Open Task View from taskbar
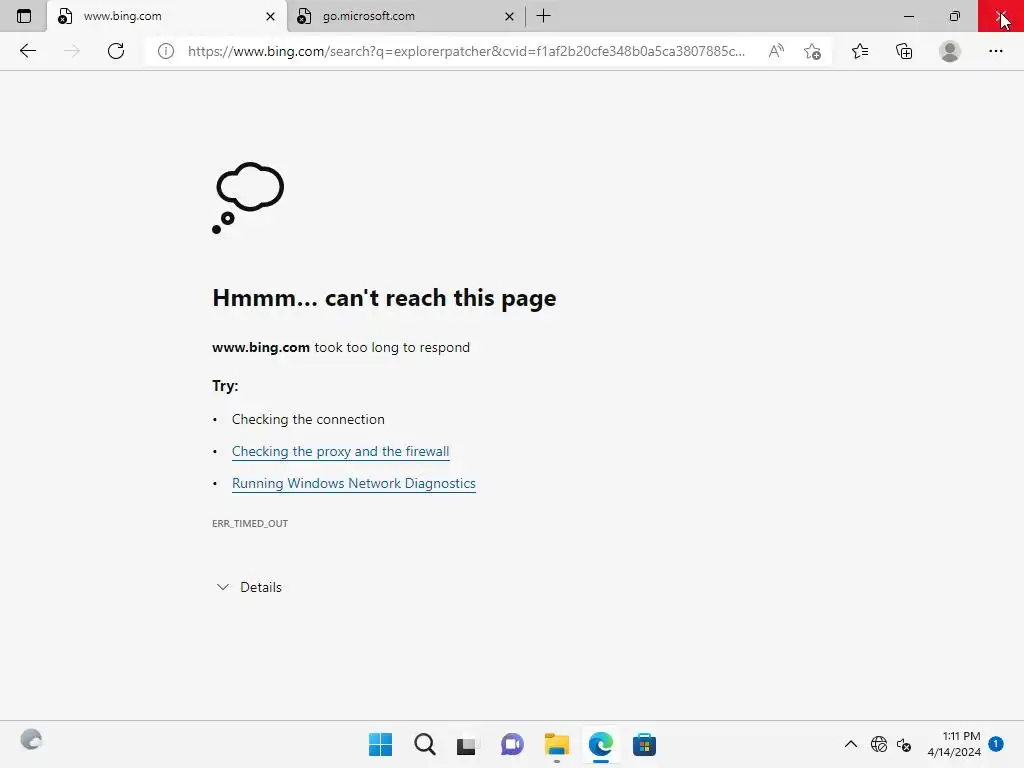The image size is (1024, 768). click(466, 744)
